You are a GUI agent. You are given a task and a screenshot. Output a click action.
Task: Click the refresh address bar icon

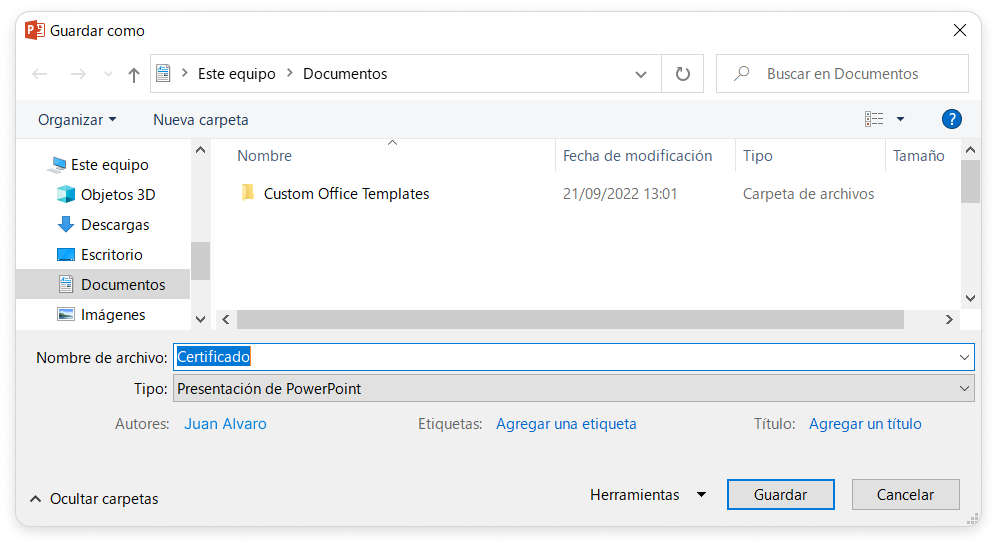click(683, 74)
